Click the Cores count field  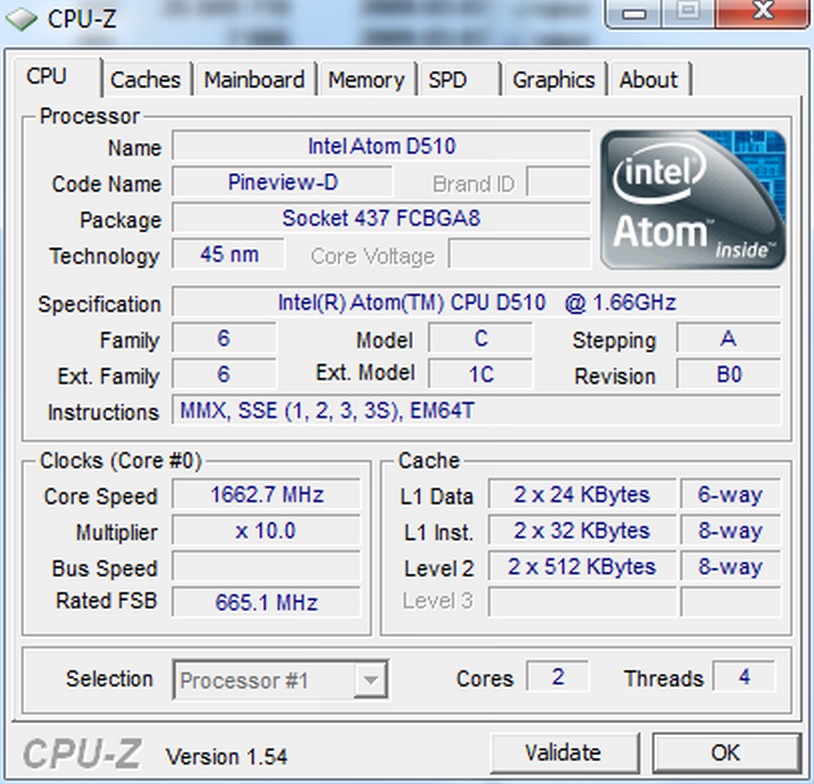coord(557,677)
